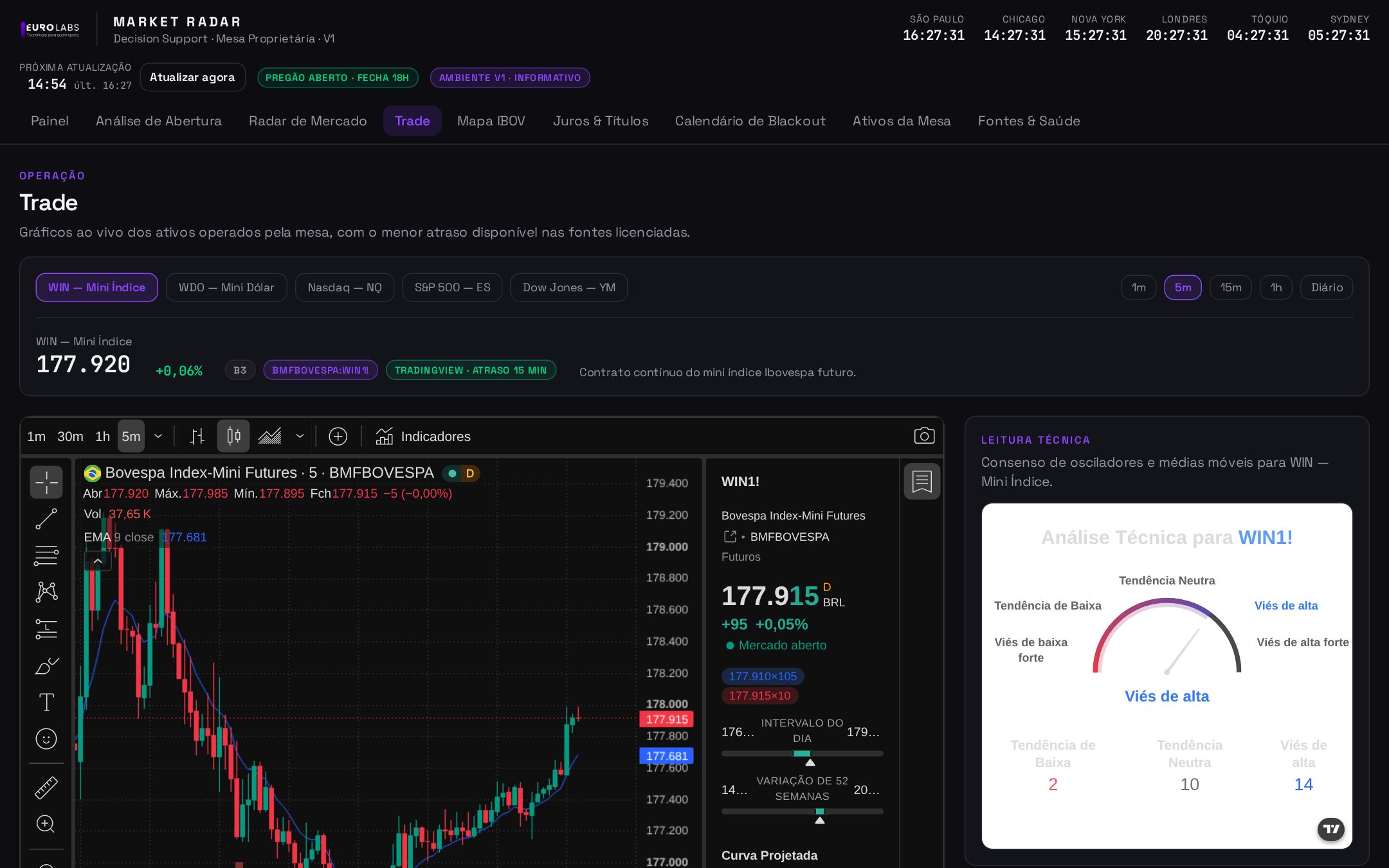Screen dimensions: 1389x868
Task: Open the compare or add symbol button
Action: pos(338,437)
